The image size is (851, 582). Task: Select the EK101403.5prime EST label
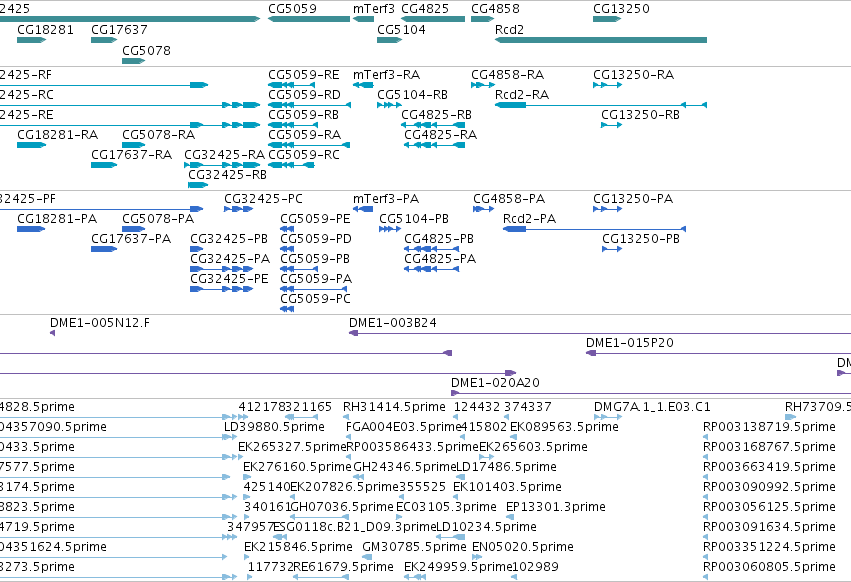click(507, 486)
